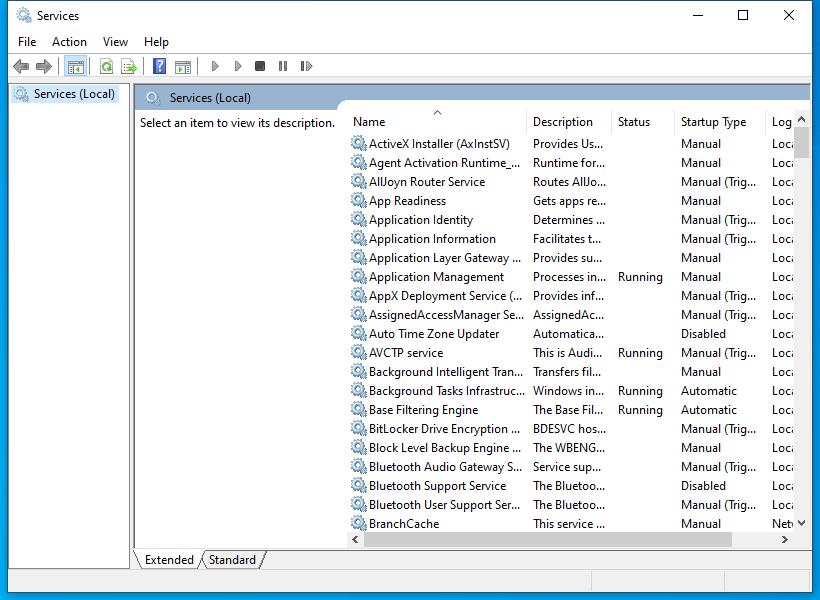The width and height of the screenshot is (820, 600).
Task: Toggle Show/Hide Console Tree icon
Action: (x=75, y=66)
